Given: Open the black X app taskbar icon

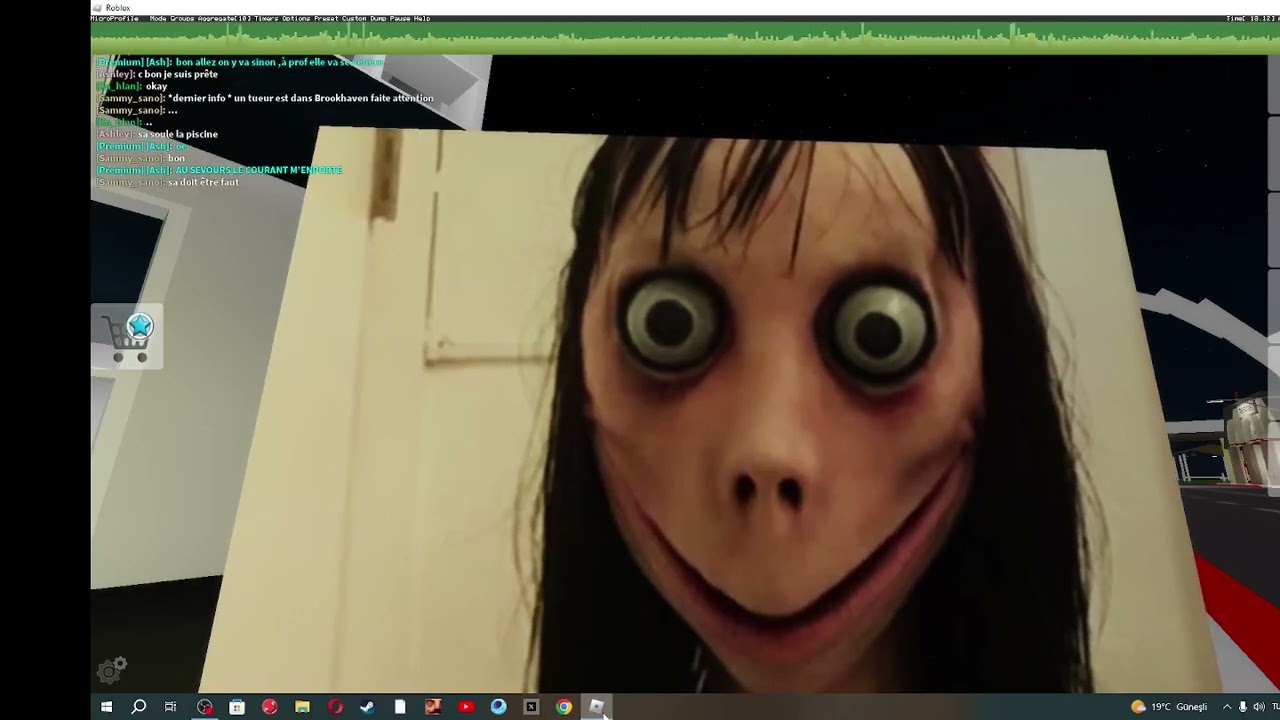Looking at the screenshot, I should [531, 707].
